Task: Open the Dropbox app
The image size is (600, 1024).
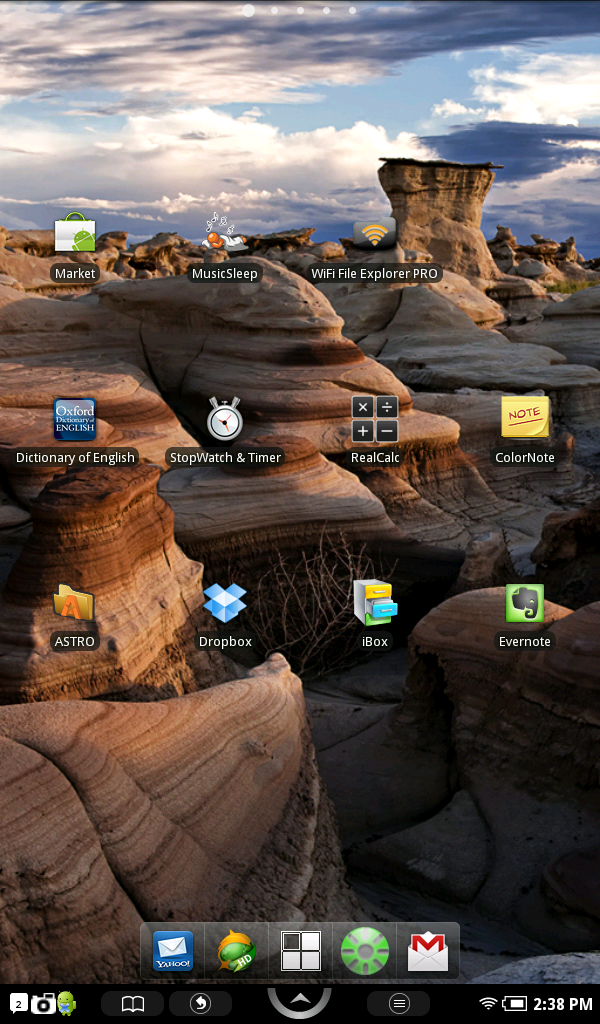Action: pyautogui.click(x=225, y=603)
